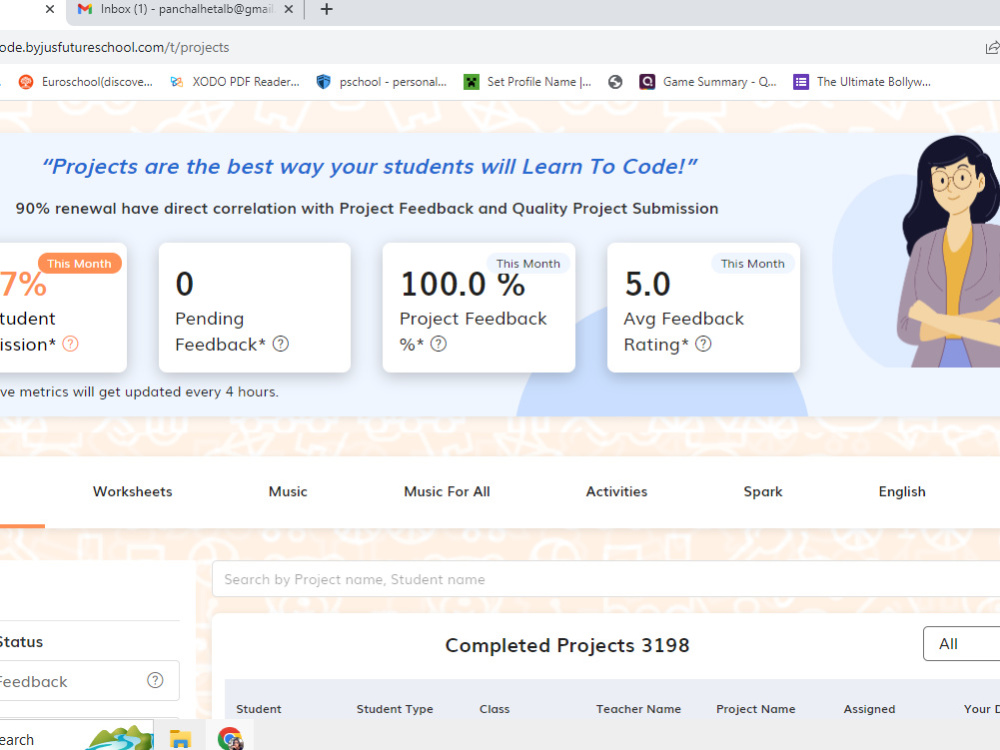Viewport: 1000px width, 750px height.
Task: Switch to the English tab
Action: (902, 492)
